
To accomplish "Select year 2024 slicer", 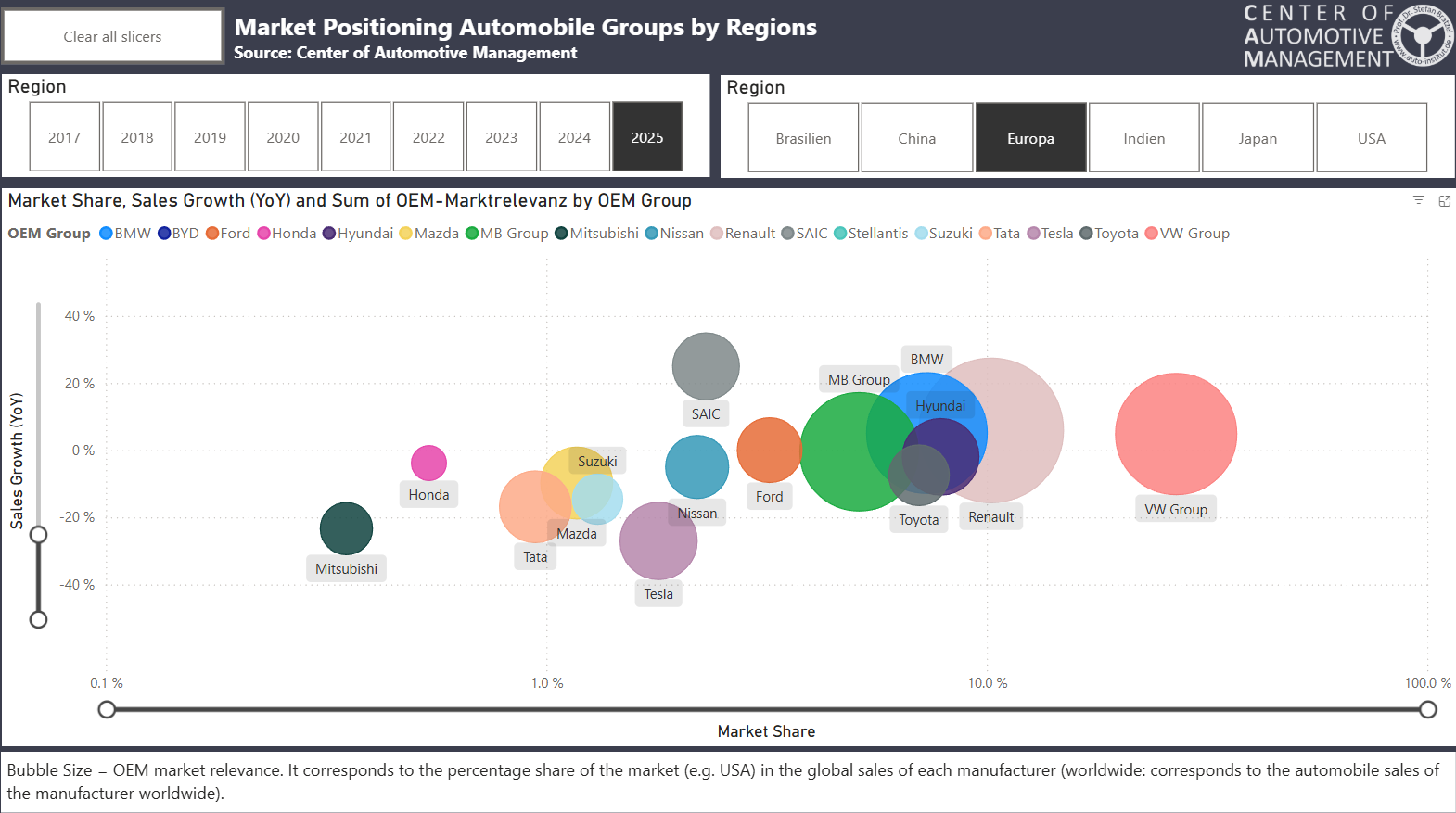I will point(574,137).
